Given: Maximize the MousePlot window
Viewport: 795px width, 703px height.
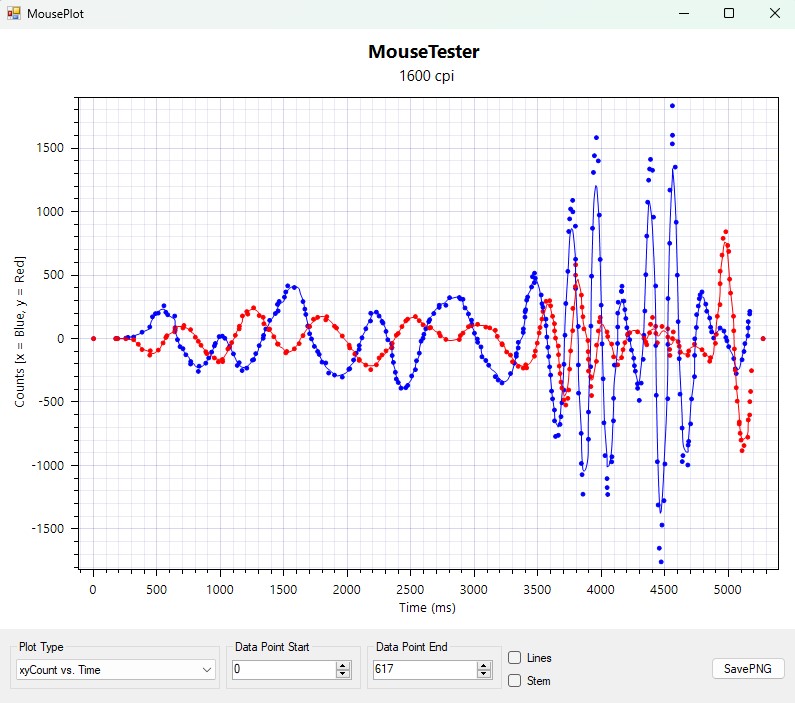Looking at the screenshot, I should (x=729, y=14).
